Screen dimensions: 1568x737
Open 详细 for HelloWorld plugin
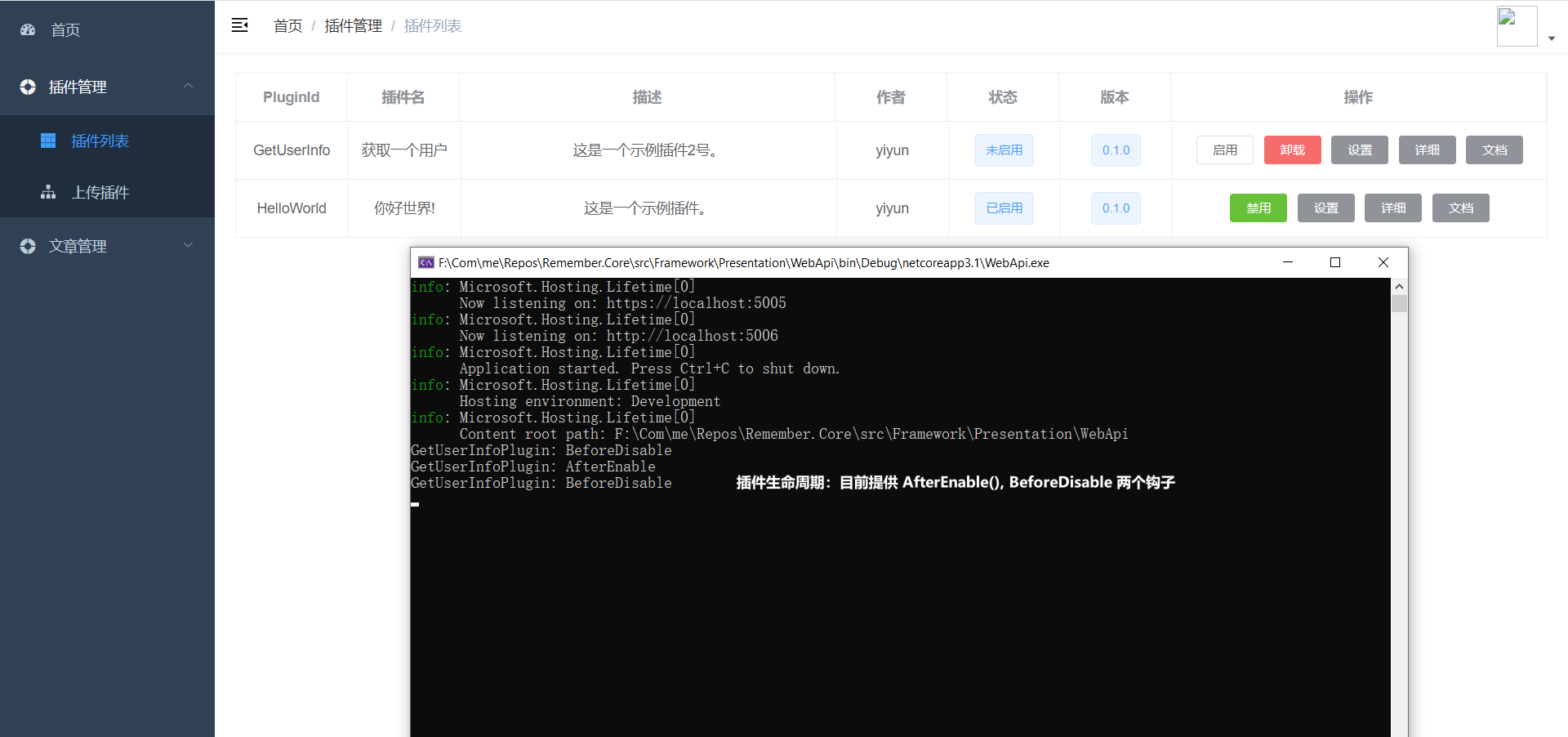(x=1392, y=208)
